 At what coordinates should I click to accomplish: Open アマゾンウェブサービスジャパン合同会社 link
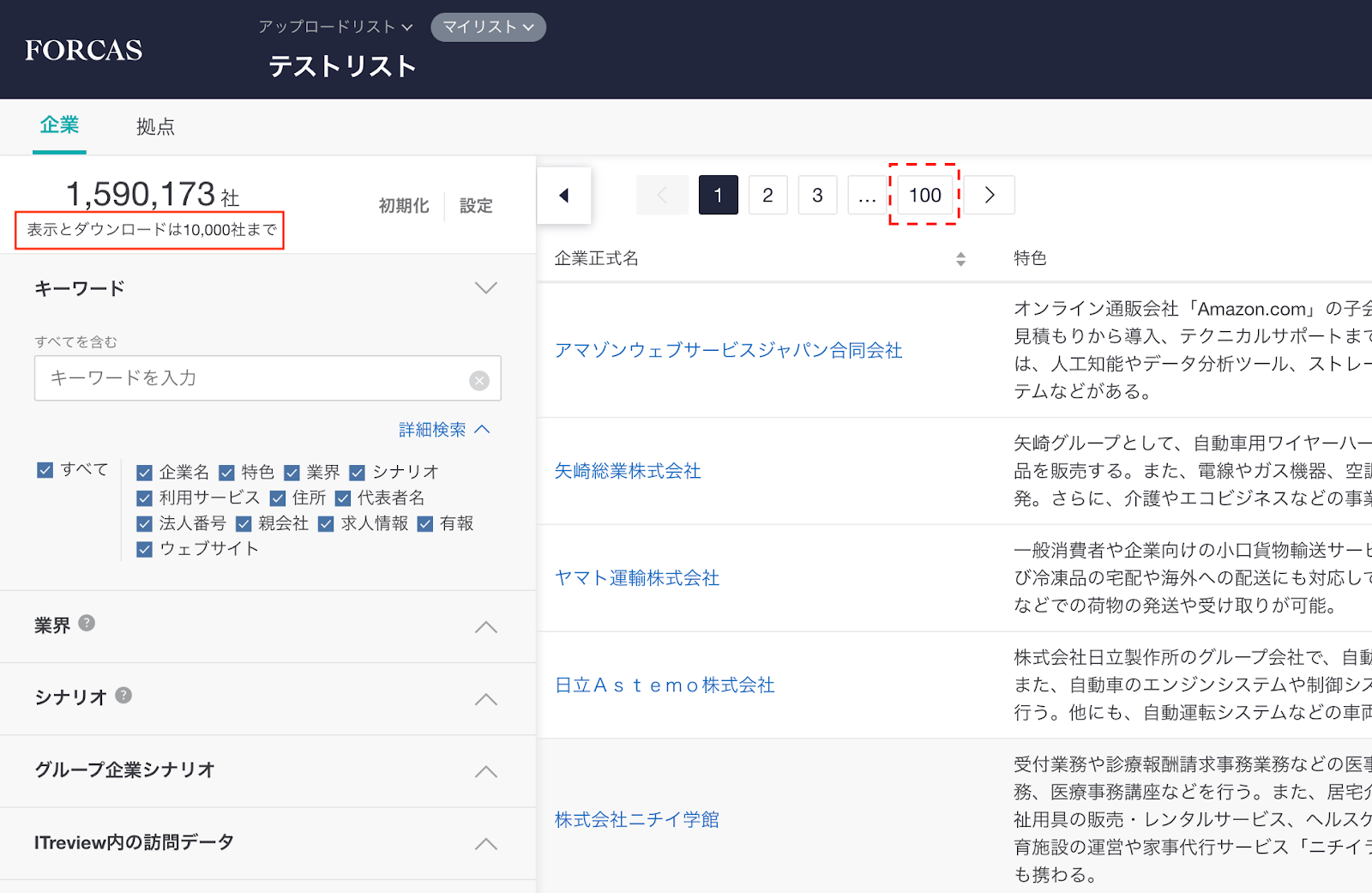[728, 350]
